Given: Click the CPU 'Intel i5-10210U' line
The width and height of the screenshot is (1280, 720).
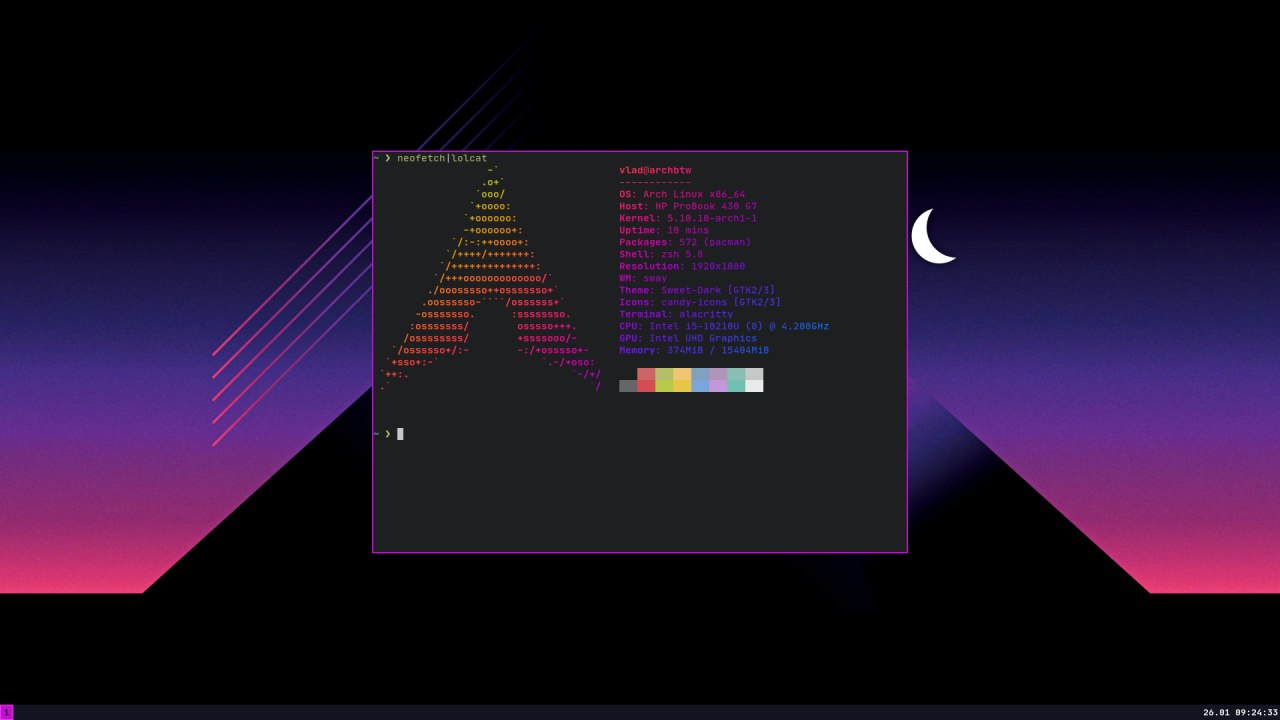Looking at the screenshot, I should [x=724, y=326].
